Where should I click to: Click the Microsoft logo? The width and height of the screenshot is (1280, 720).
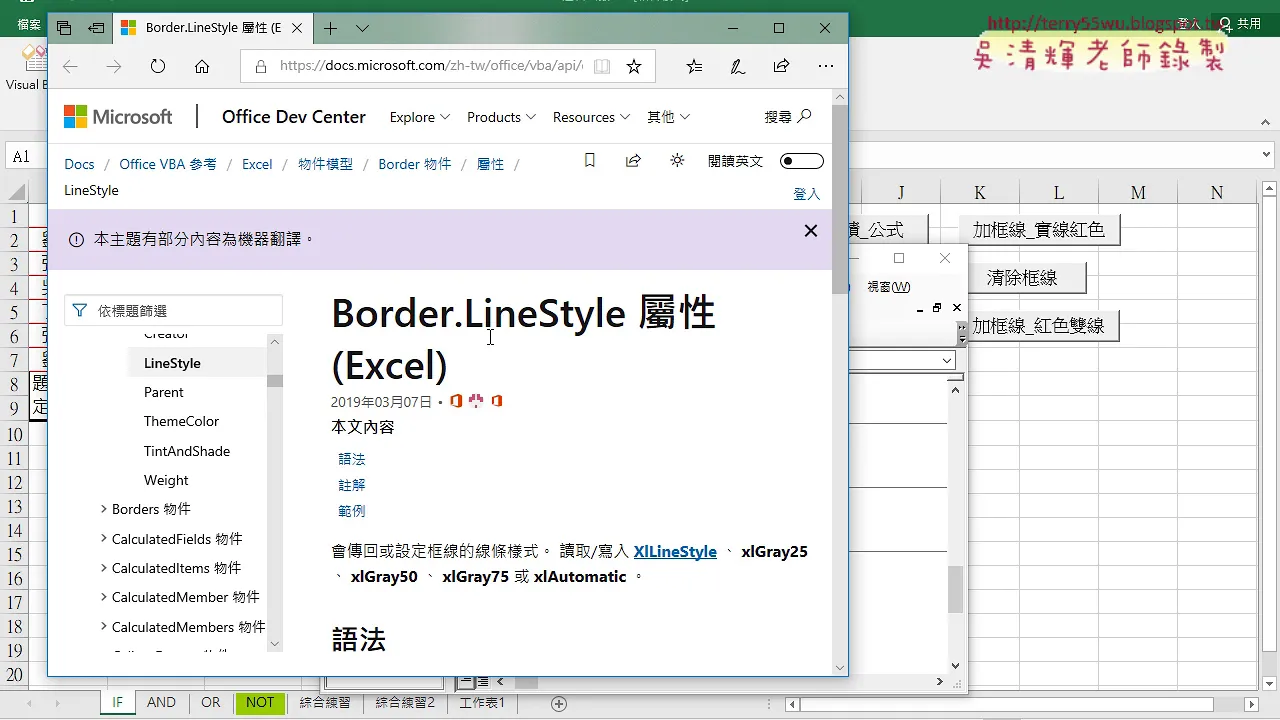coord(118,117)
